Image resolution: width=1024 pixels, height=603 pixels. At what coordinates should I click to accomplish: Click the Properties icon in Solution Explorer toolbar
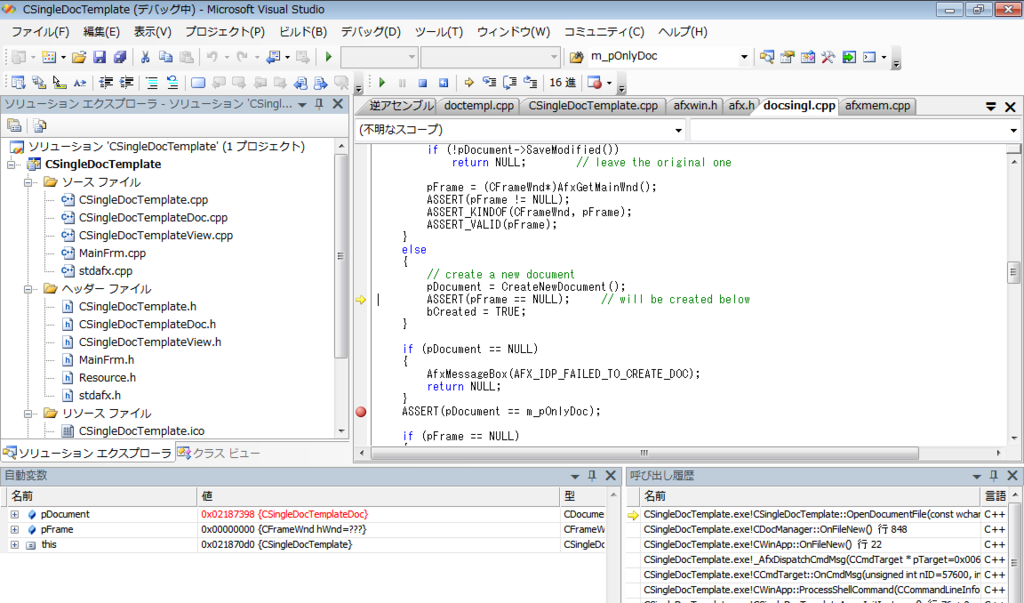14,125
